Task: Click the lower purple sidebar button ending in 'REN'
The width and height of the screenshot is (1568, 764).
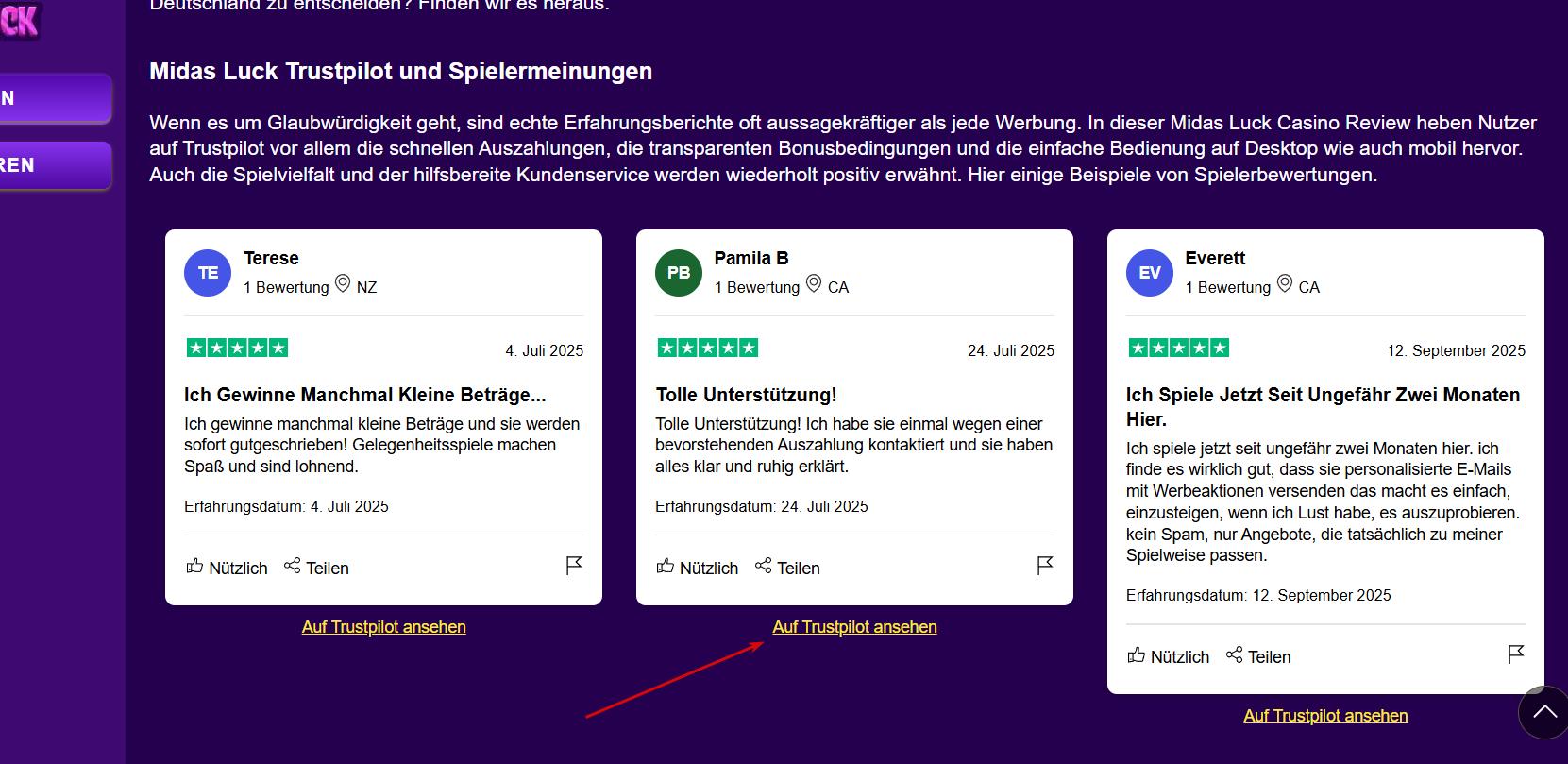Action: tap(55, 165)
